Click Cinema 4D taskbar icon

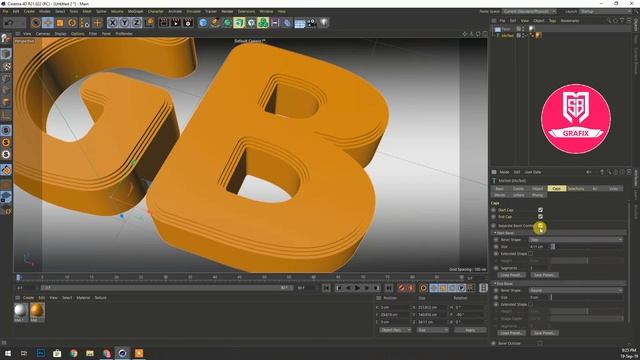(122, 353)
